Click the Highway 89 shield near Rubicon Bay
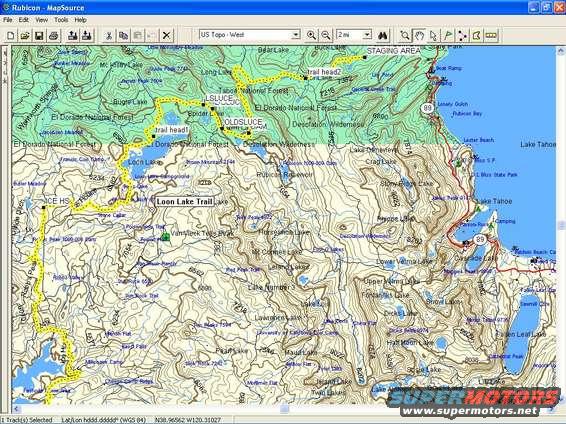The width and height of the screenshot is (566, 424). click(x=427, y=108)
